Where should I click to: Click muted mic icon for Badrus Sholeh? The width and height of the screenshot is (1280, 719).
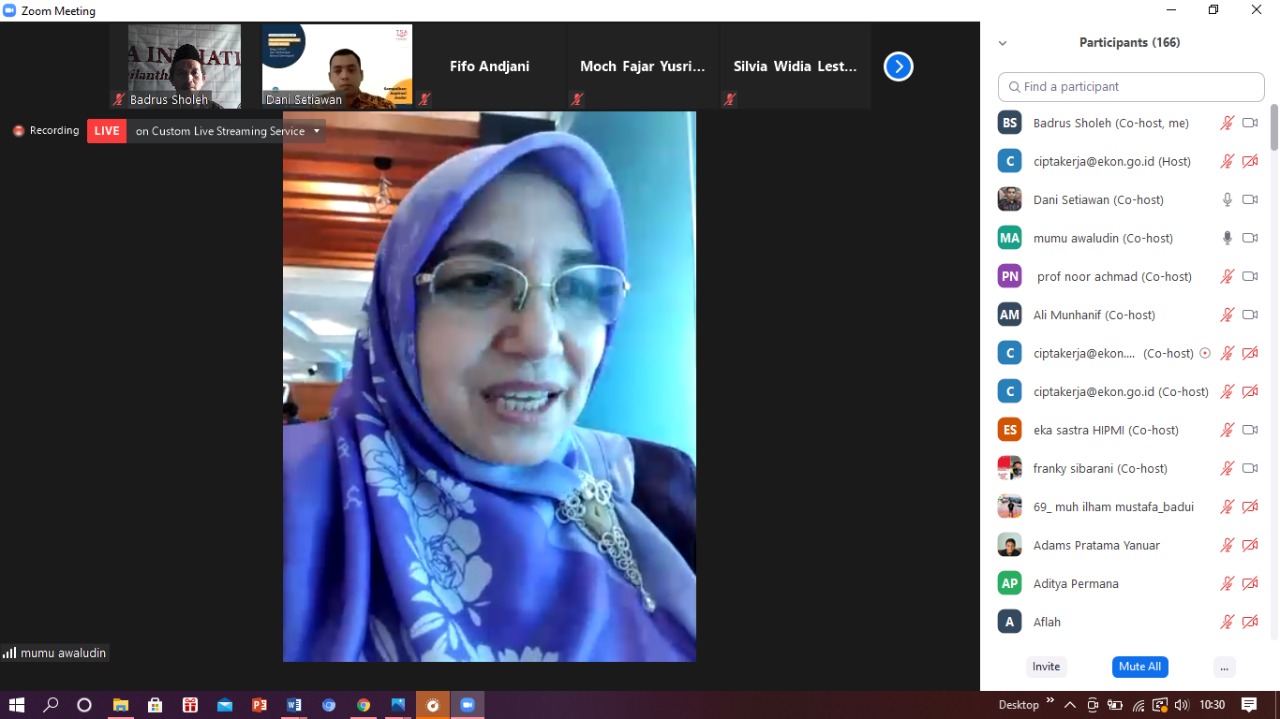click(x=1227, y=123)
